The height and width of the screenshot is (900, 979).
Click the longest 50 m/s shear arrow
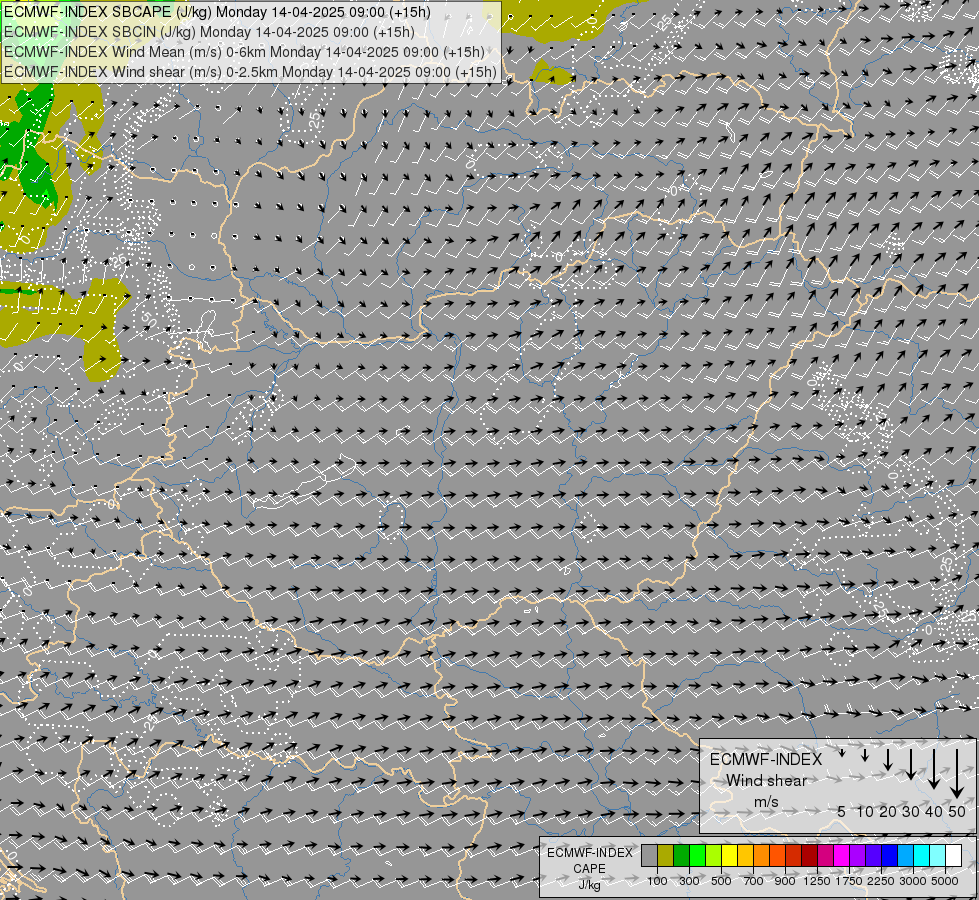tap(957, 774)
